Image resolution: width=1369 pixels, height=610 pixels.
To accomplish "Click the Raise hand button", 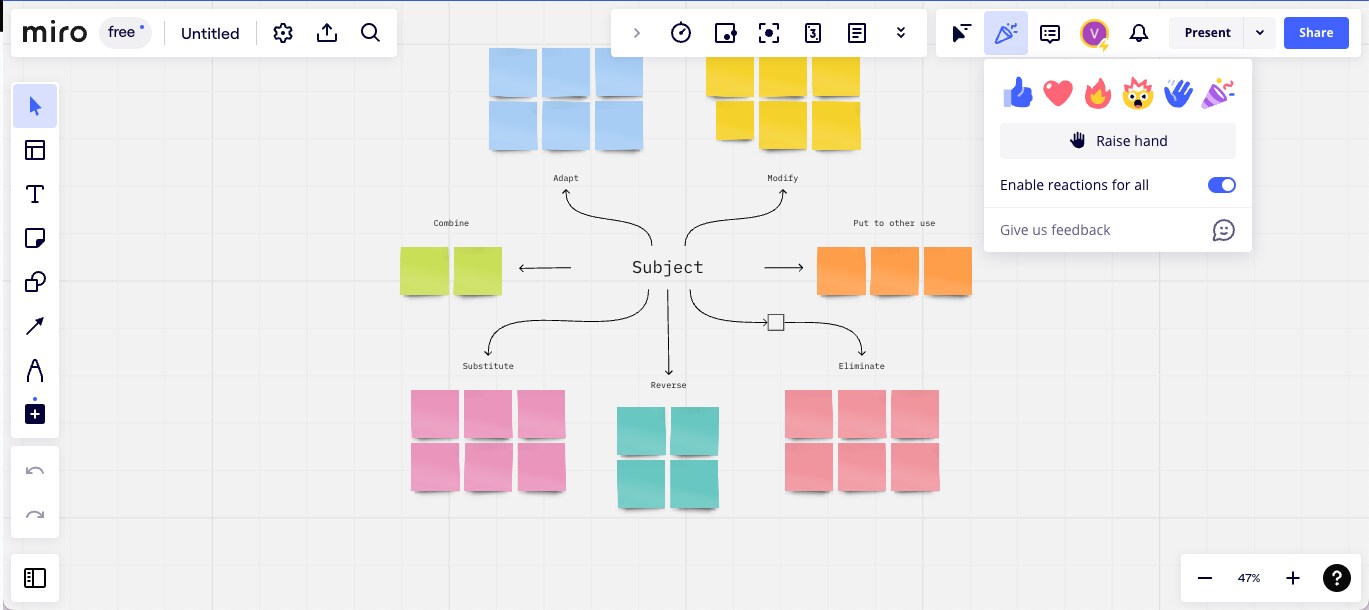I will [x=1118, y=141].
